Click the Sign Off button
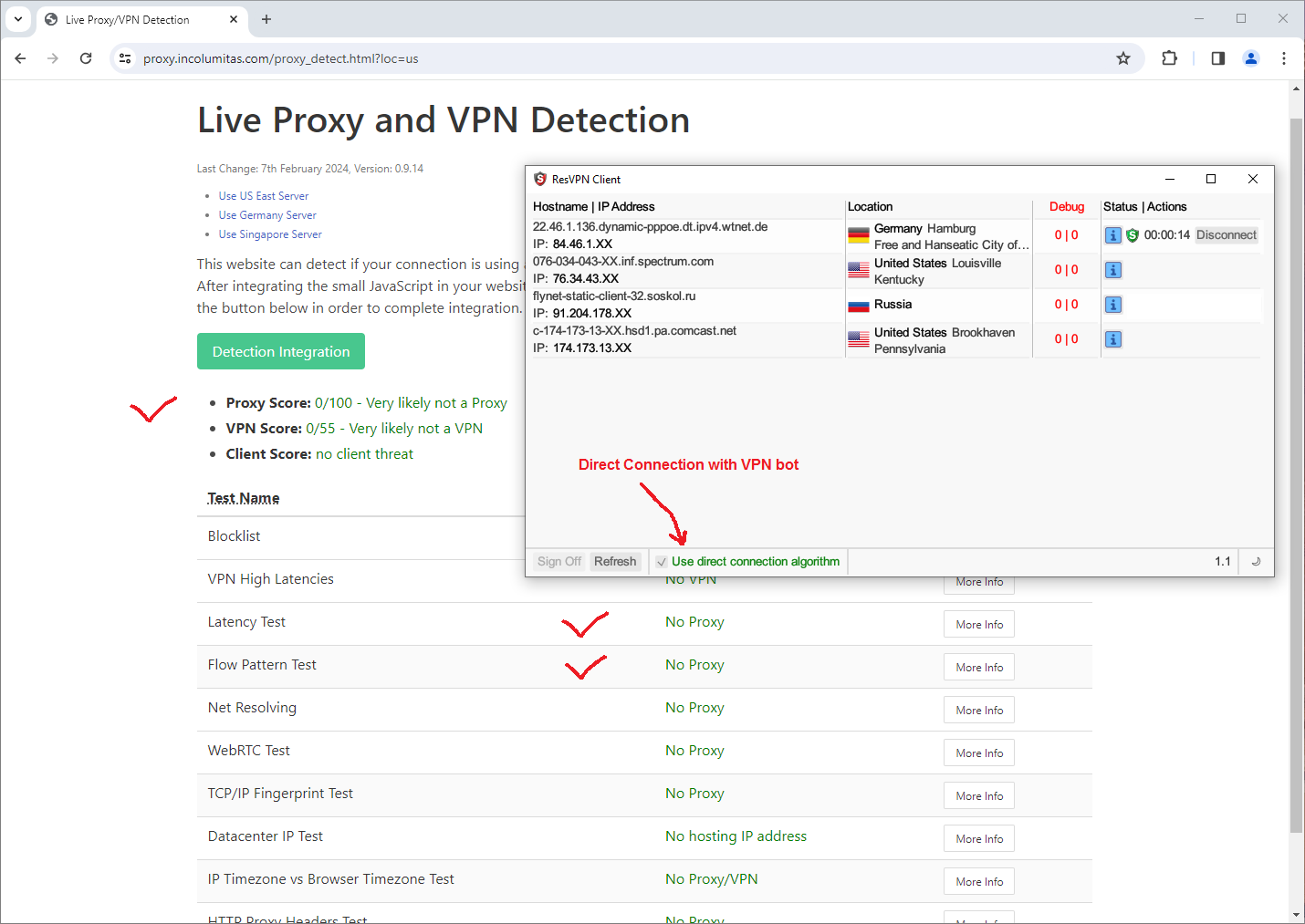 tap(559, 562)
